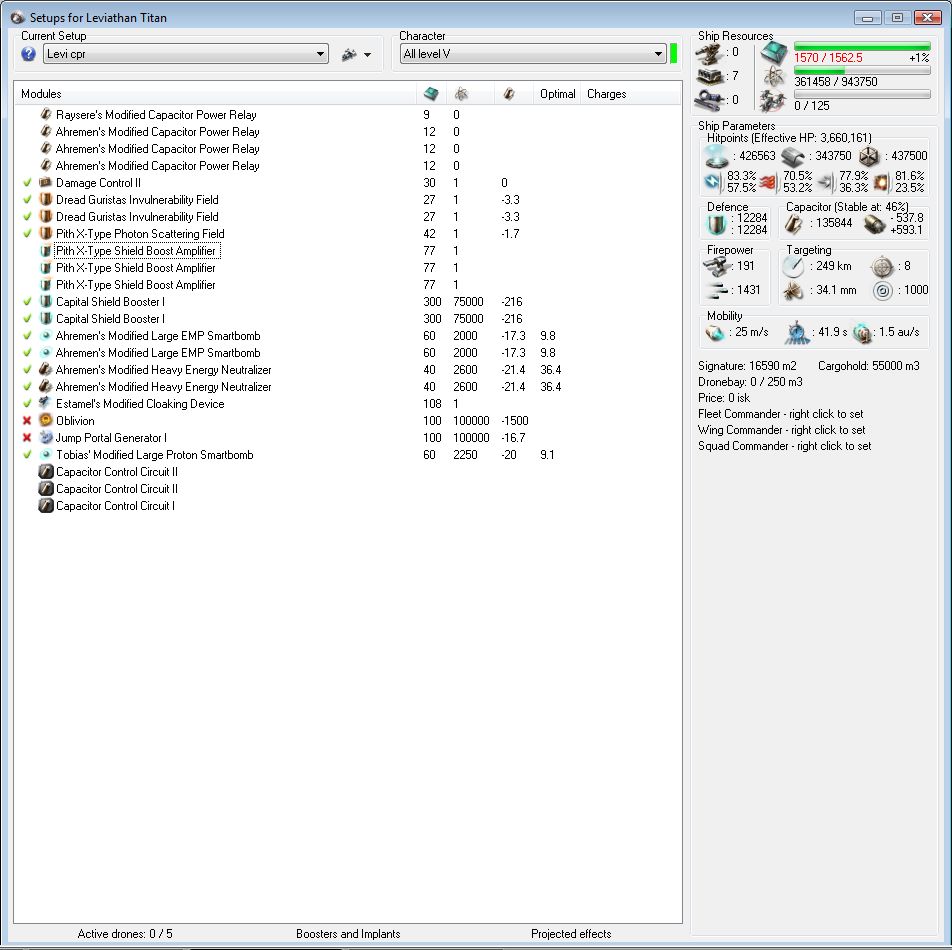
Task: Click the warp speed icon beside 1.5 au/s
Action: [862, 333]
